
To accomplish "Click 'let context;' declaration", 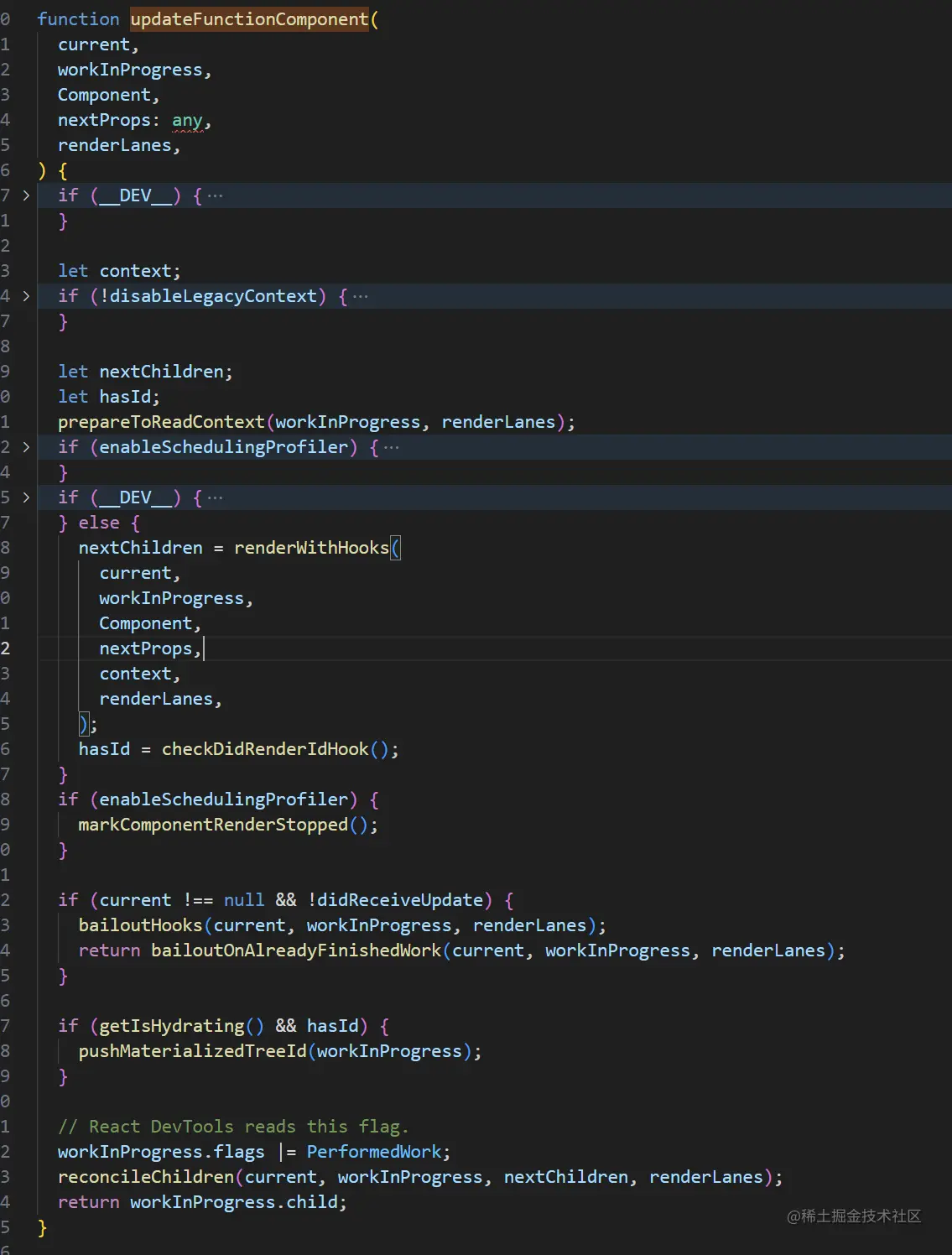I will 119,271.
